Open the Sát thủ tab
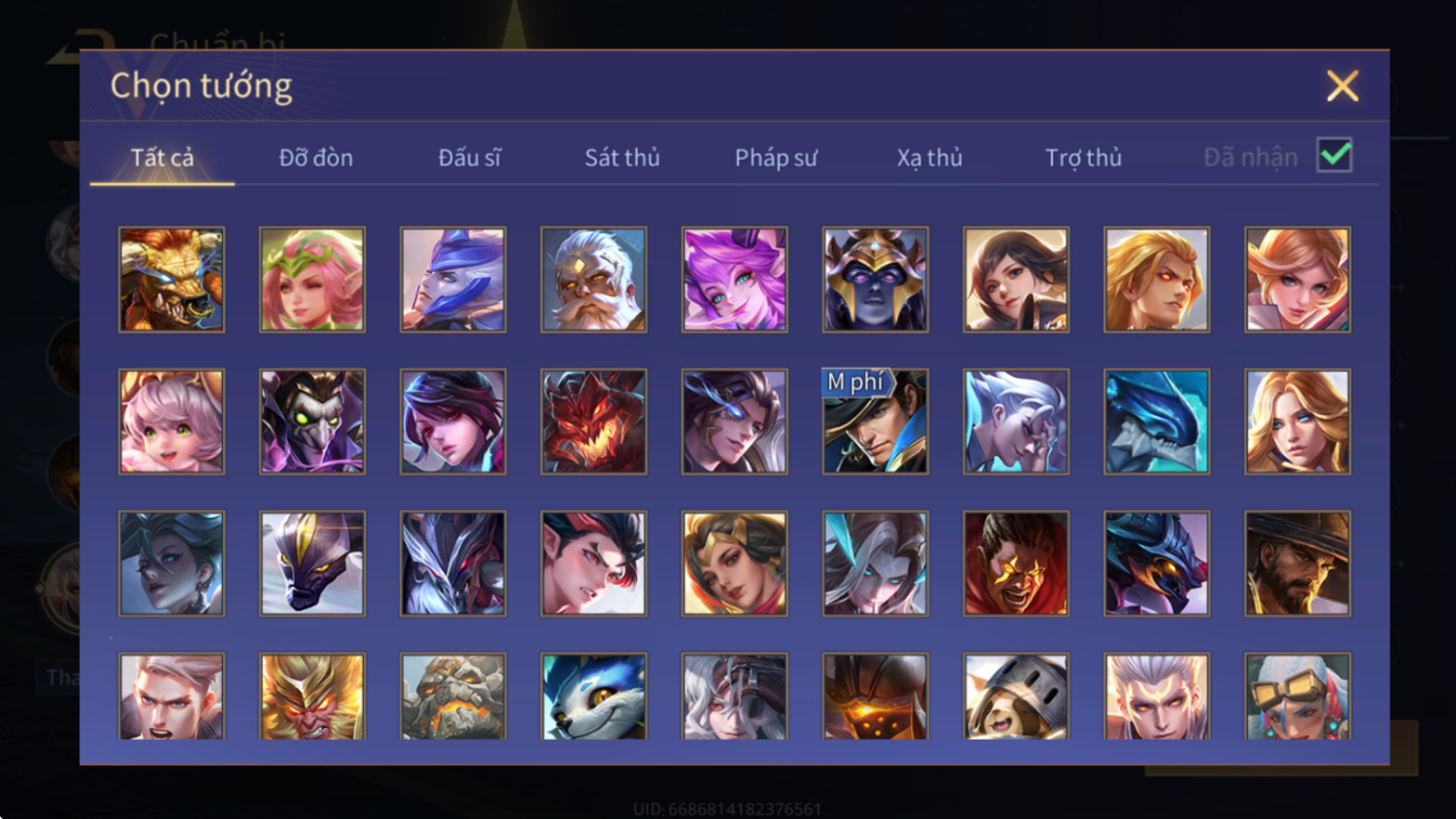 point(622,158)
